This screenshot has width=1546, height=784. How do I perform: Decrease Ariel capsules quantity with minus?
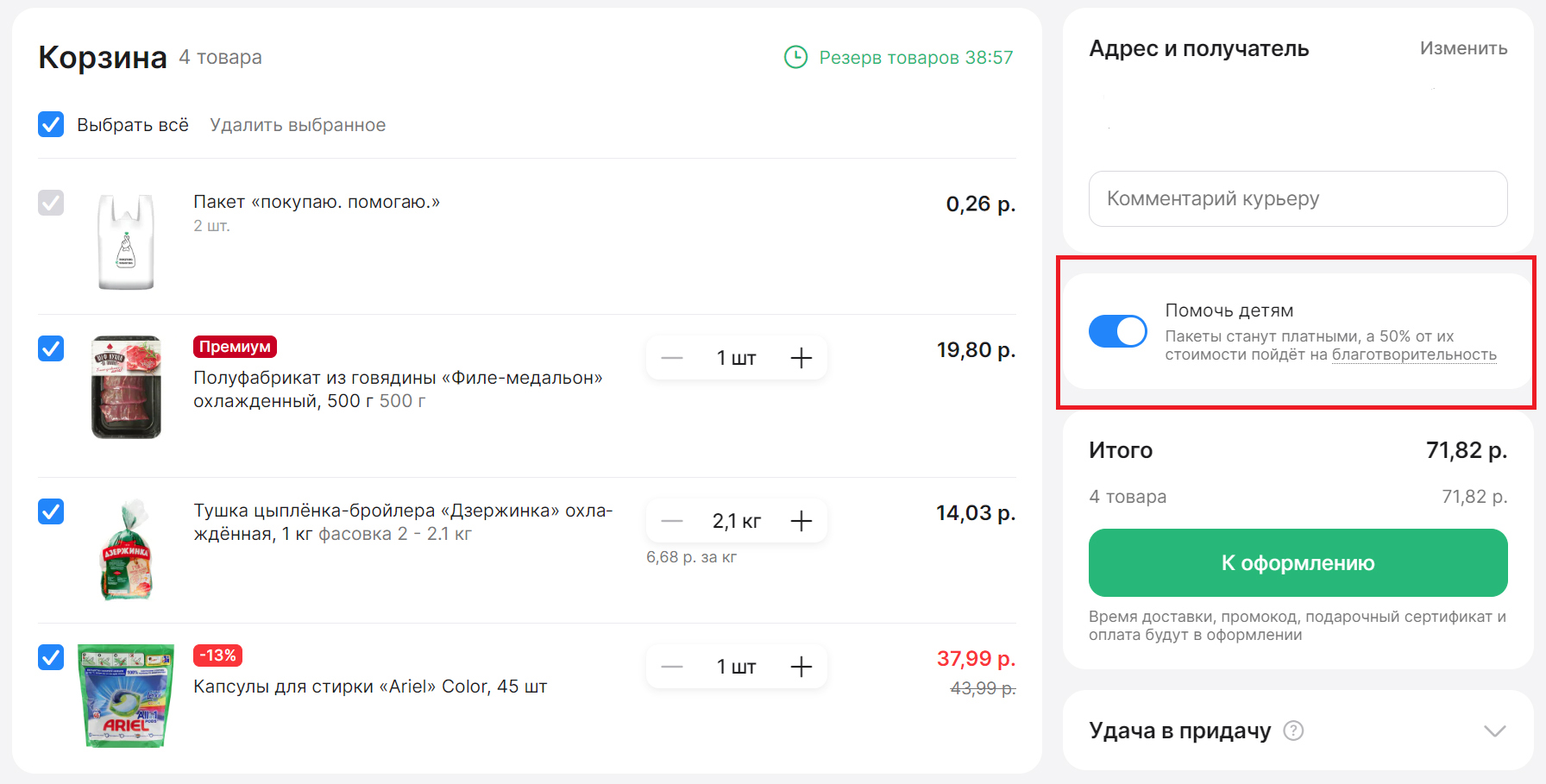[x=672, y=667]
